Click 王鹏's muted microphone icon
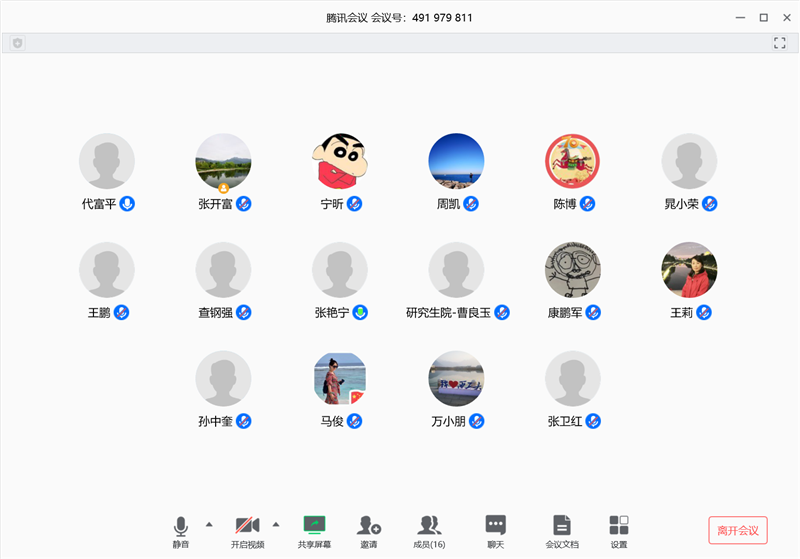800x559 pixels. [x=121, y=313]
